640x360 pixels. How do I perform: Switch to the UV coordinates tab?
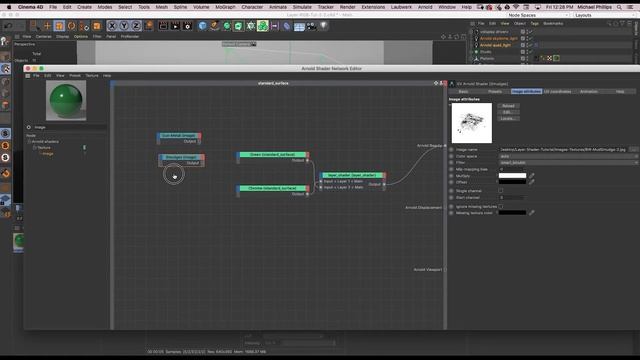click(x=558, y=91)
